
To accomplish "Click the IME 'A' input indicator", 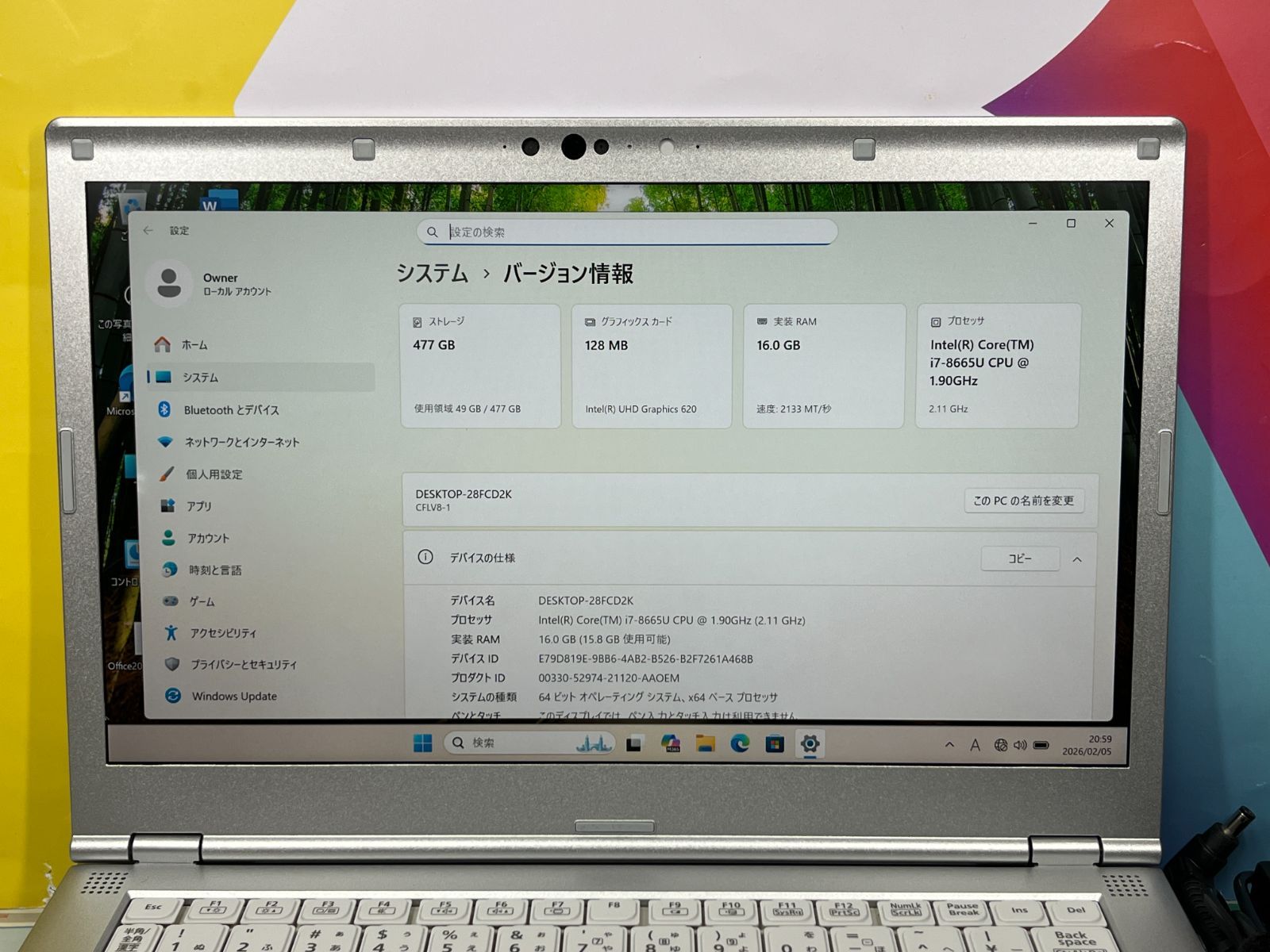I will point(975,744).
